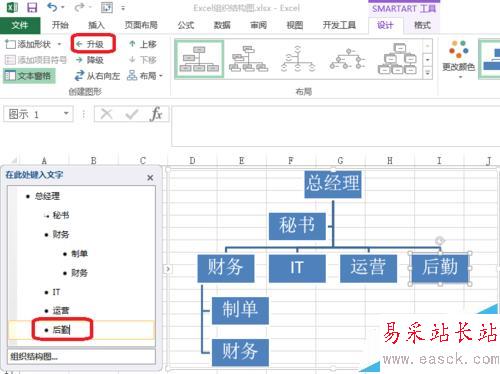
Task: Click 添加形状 button
Action: tap(28, 44)
